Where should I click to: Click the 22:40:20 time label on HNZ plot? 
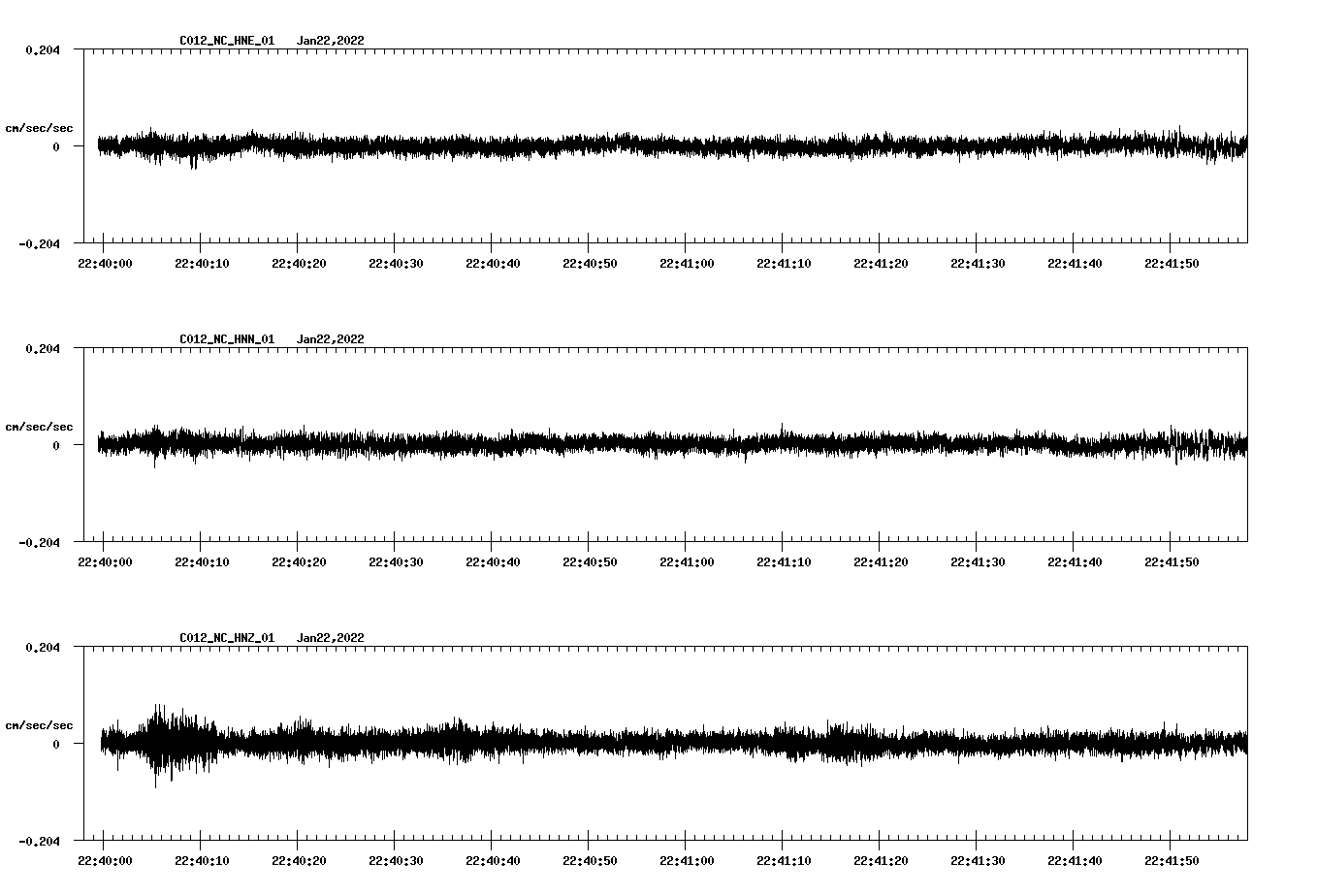pyautogui.click(x=299, y=861)
